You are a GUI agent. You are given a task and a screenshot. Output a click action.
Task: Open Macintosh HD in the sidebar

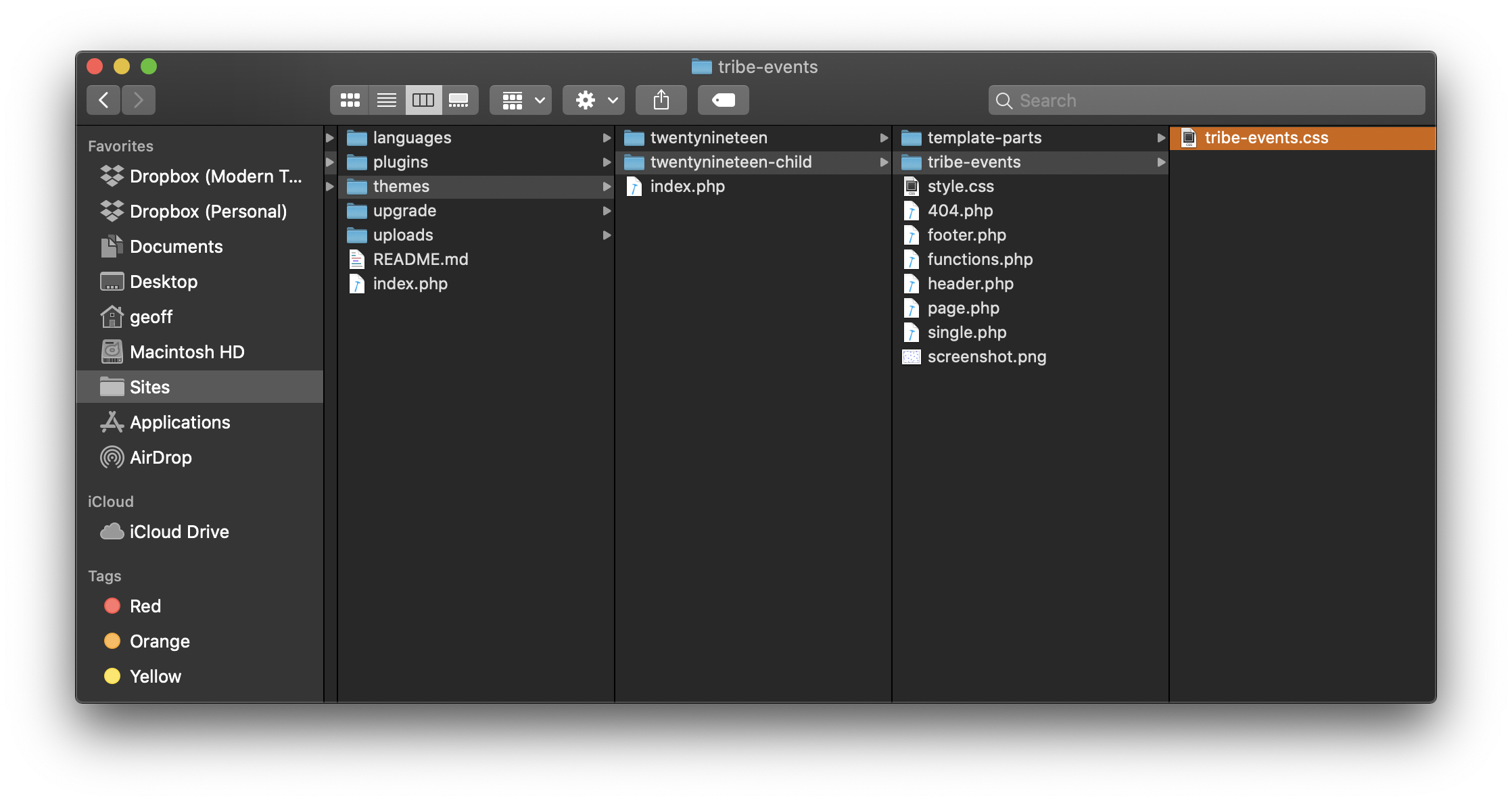tap(200, 352)
